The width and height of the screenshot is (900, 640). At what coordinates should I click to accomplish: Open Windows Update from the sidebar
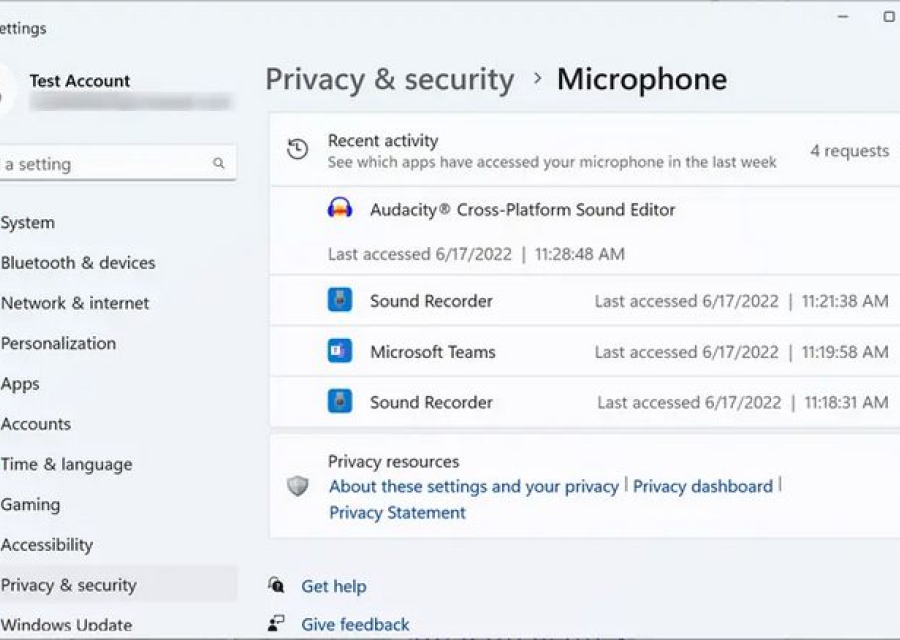68,624
